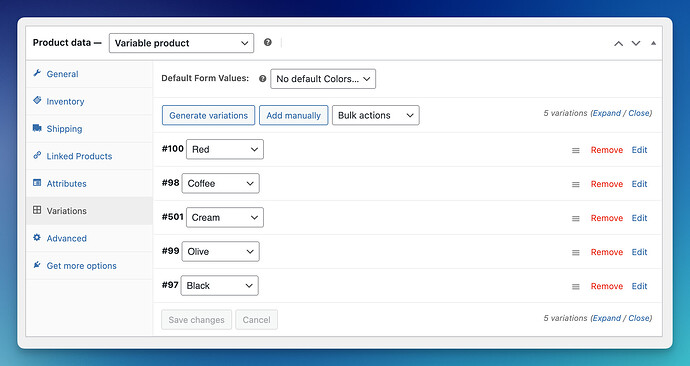The width and height of the screenshot is (690, 366).
Task: Open the No default Colors dropdown
Action: pos(323,79)
